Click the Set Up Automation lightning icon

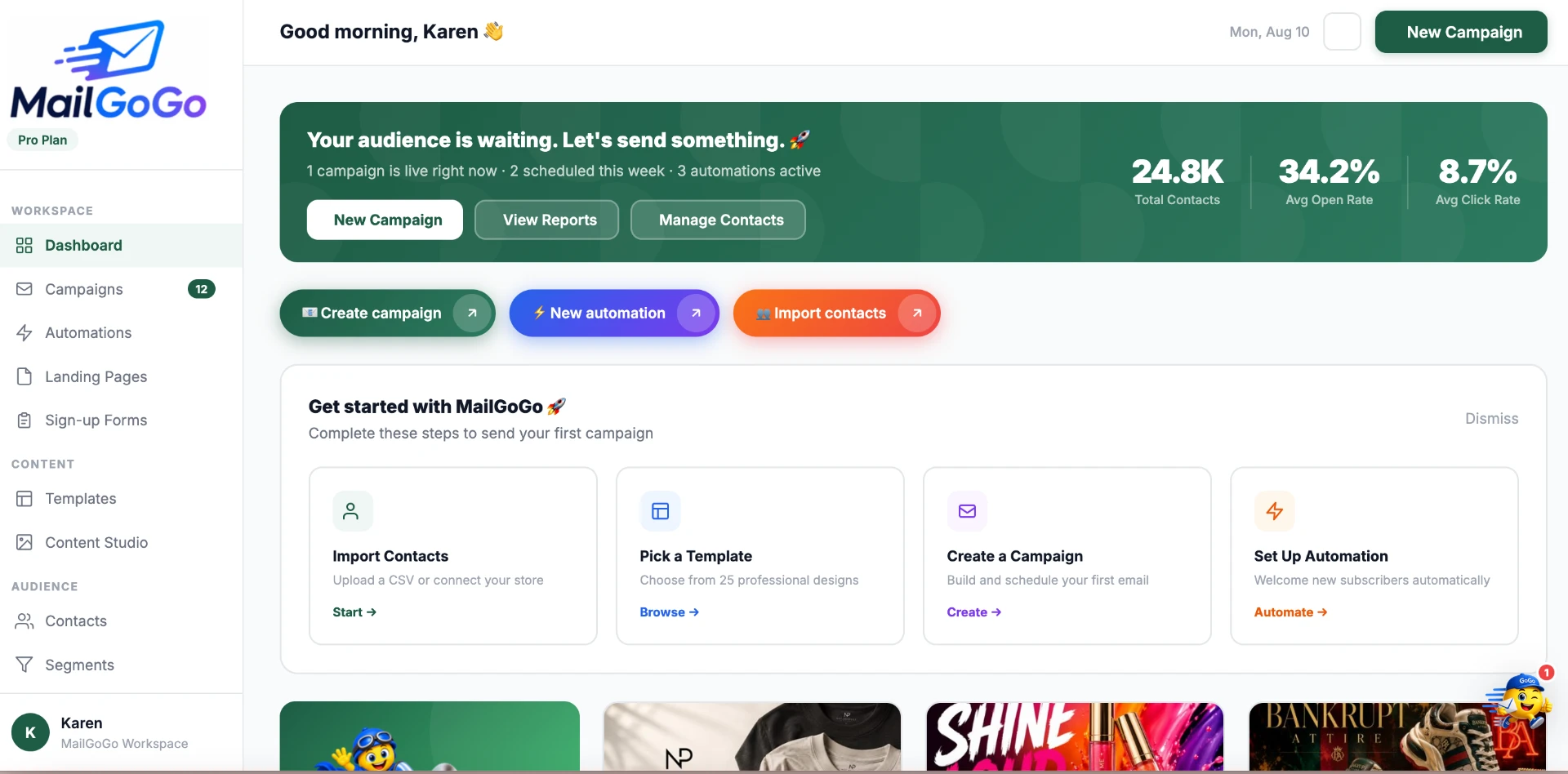(1274, 511)
